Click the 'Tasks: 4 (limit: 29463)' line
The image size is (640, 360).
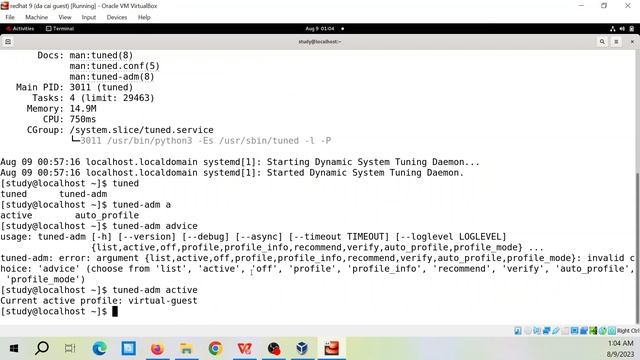coord(93,98)
